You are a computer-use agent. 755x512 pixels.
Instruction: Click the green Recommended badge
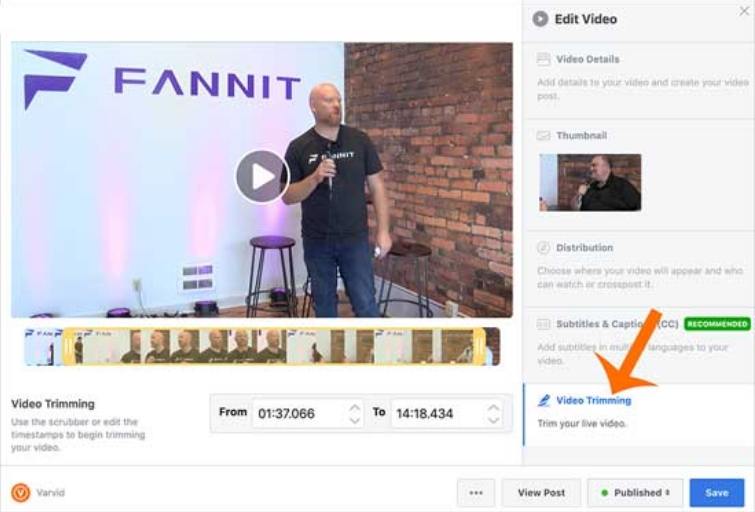pyautogui.click(x=717, y=324)
